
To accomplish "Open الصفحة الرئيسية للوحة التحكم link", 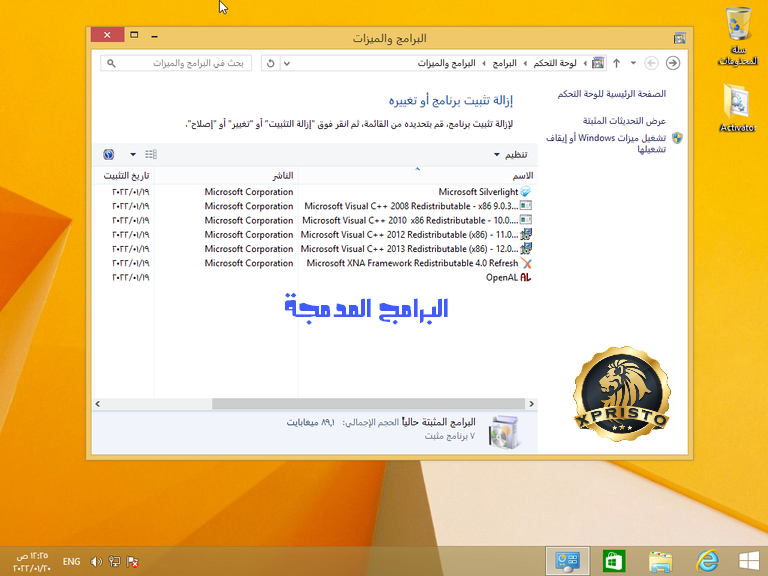I will pos(611,94).
